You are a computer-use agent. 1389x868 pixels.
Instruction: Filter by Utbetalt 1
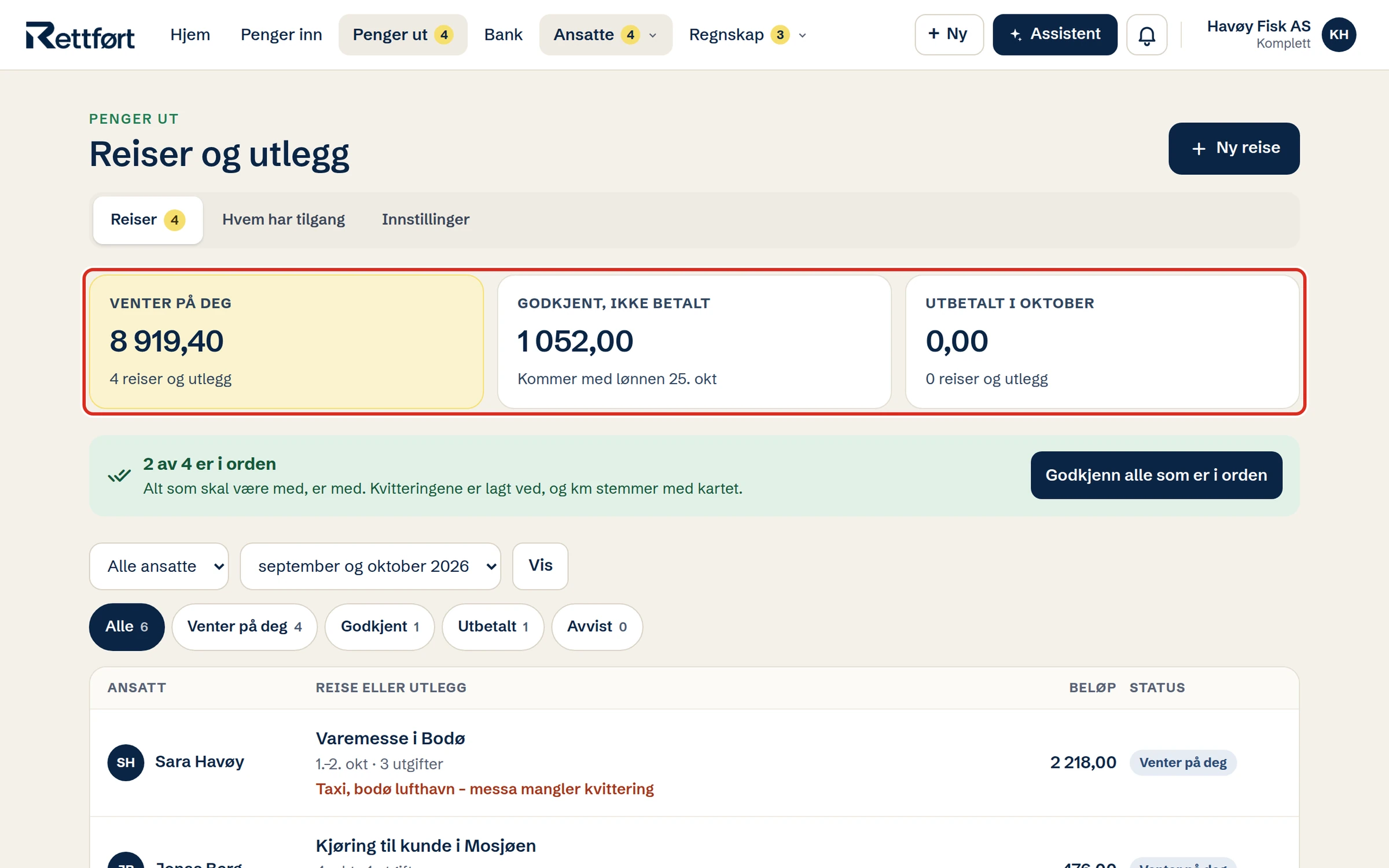[493, 627]
